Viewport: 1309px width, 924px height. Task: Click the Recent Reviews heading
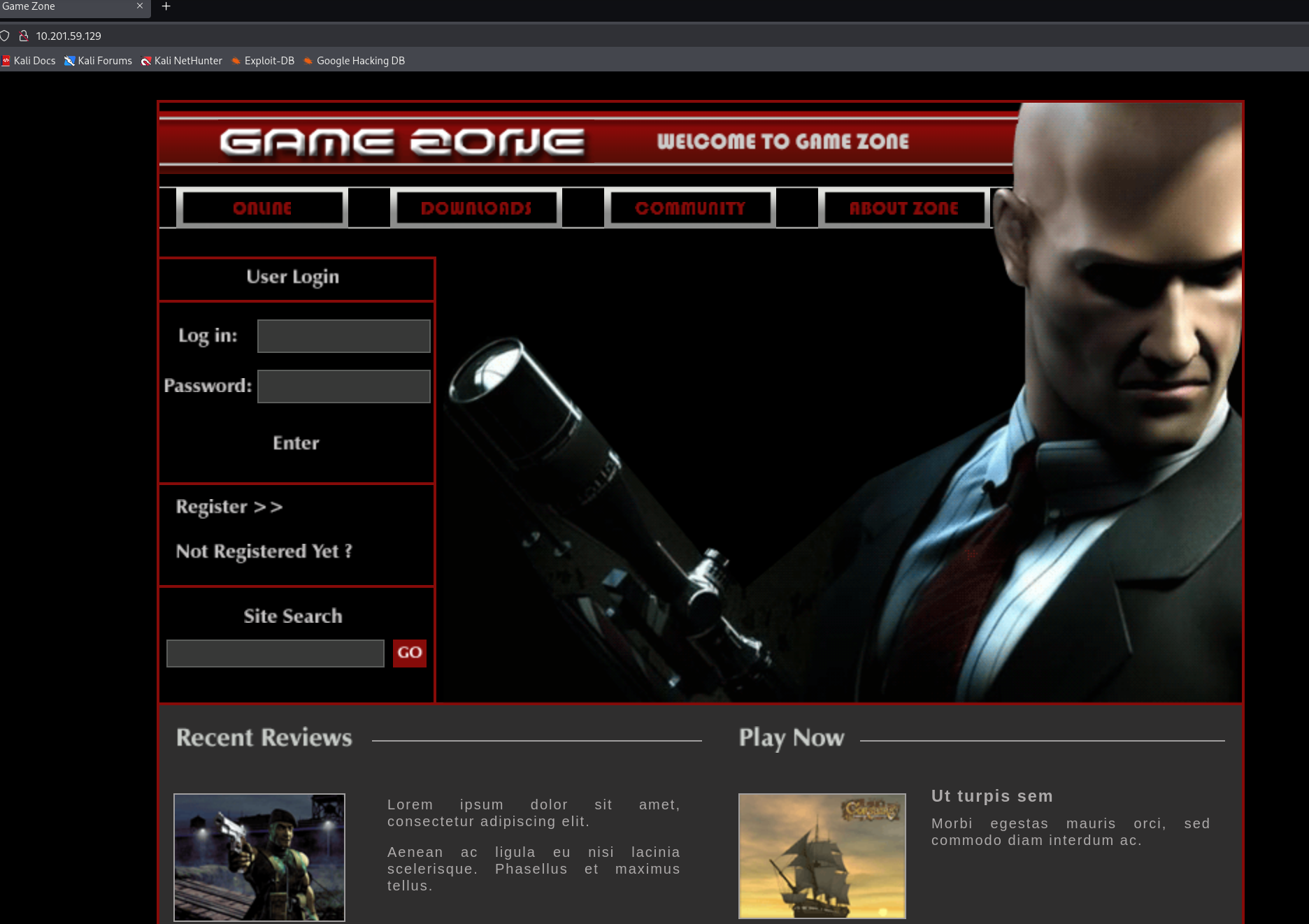[264, 738]
